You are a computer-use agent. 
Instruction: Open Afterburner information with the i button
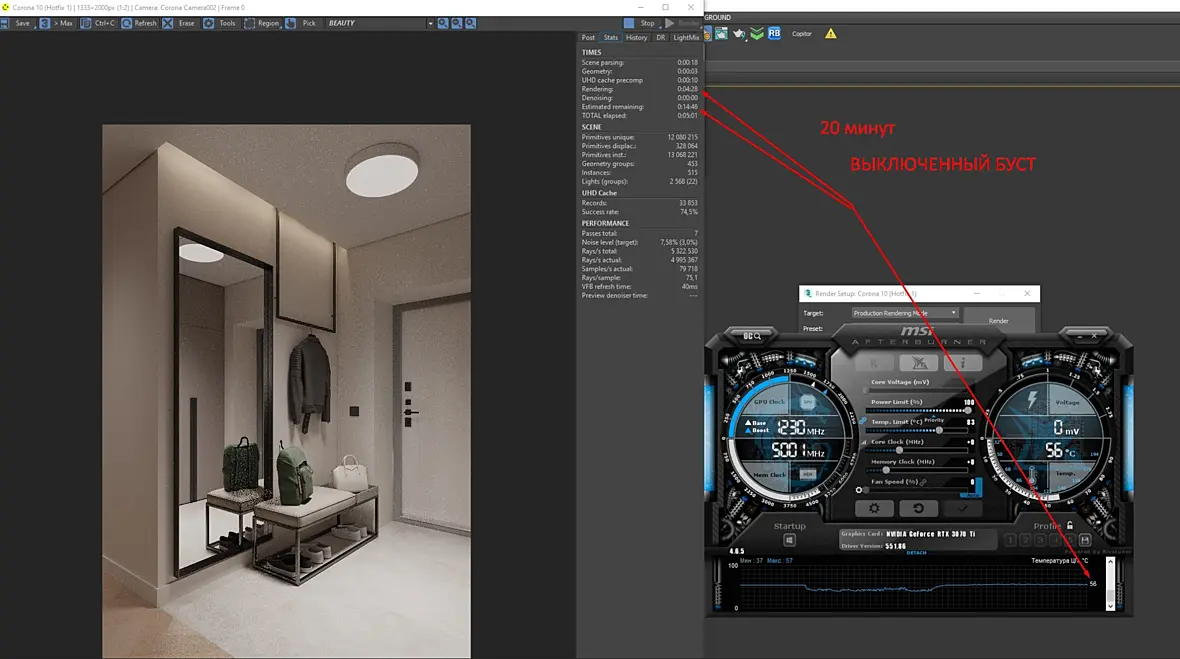(963, 363)
